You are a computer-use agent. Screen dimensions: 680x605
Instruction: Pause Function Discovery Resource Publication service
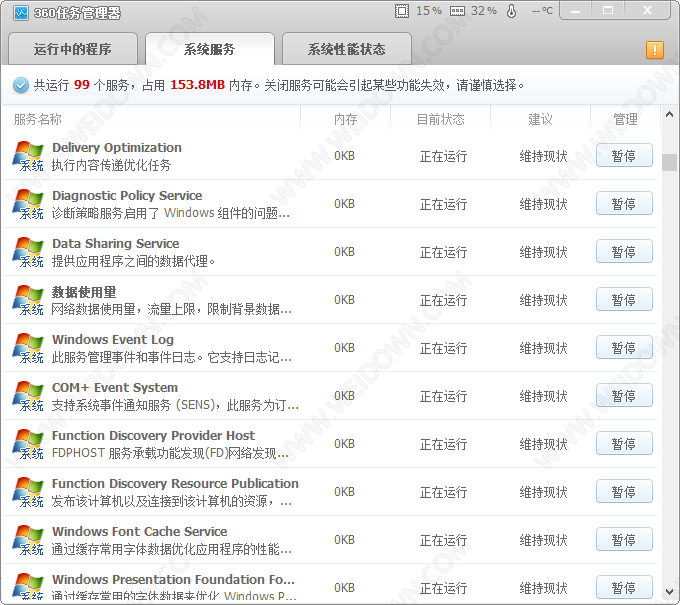point(624,491)
